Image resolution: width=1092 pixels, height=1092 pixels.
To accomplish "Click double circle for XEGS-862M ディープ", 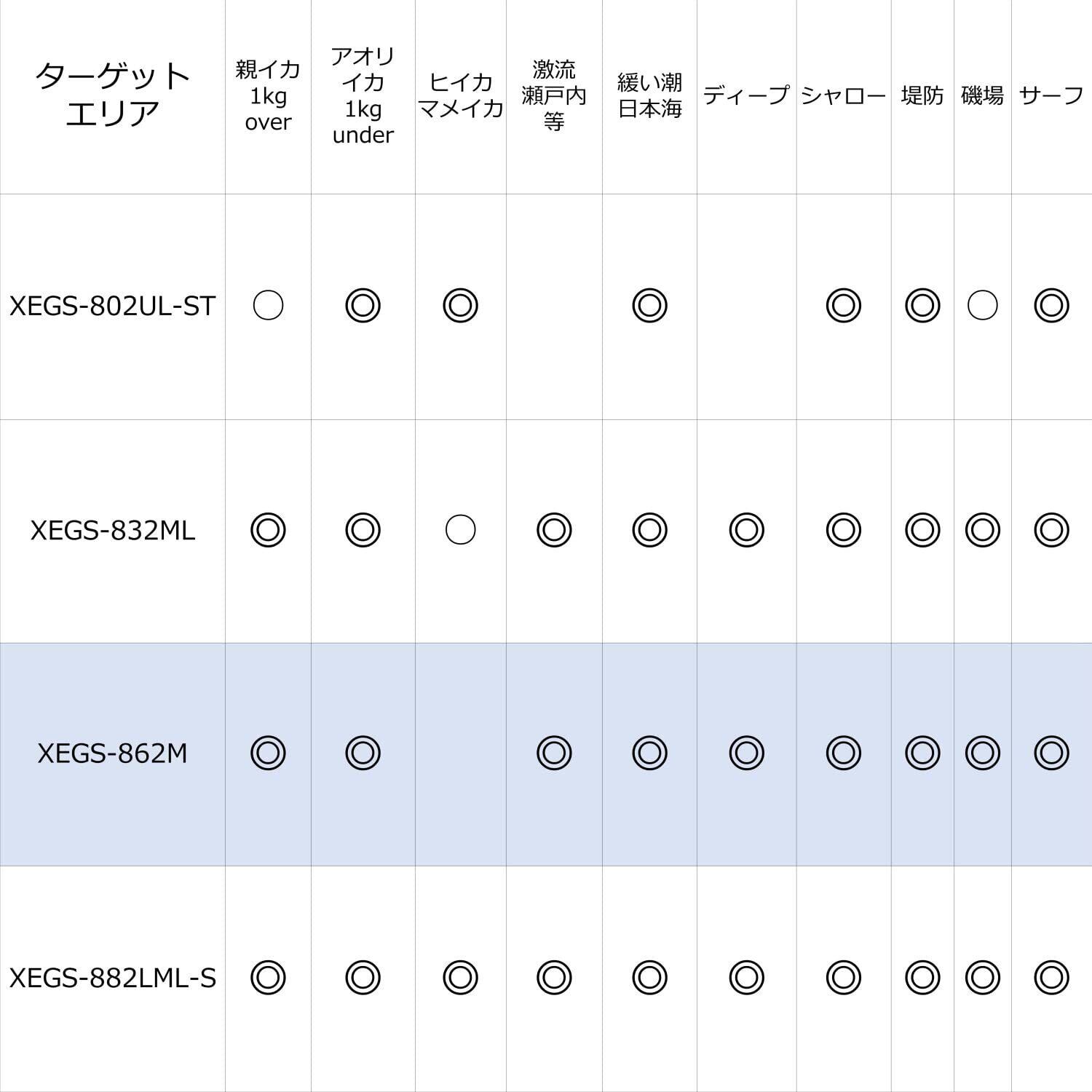I will (x=746, y=753).
